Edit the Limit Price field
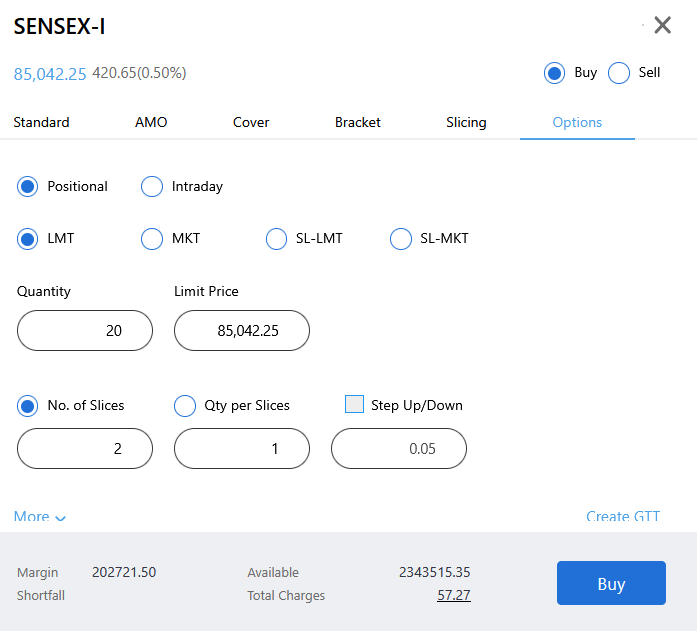697x631 pixels. [242, 331]
